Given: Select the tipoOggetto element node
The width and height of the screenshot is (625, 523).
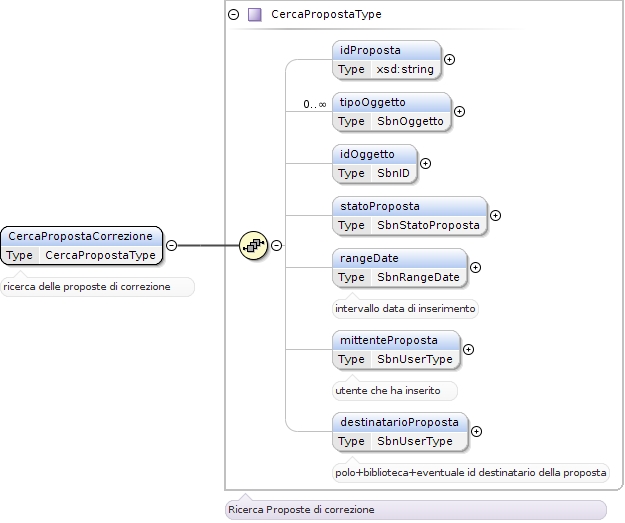Looking at the screenshot, I should 392,112.
